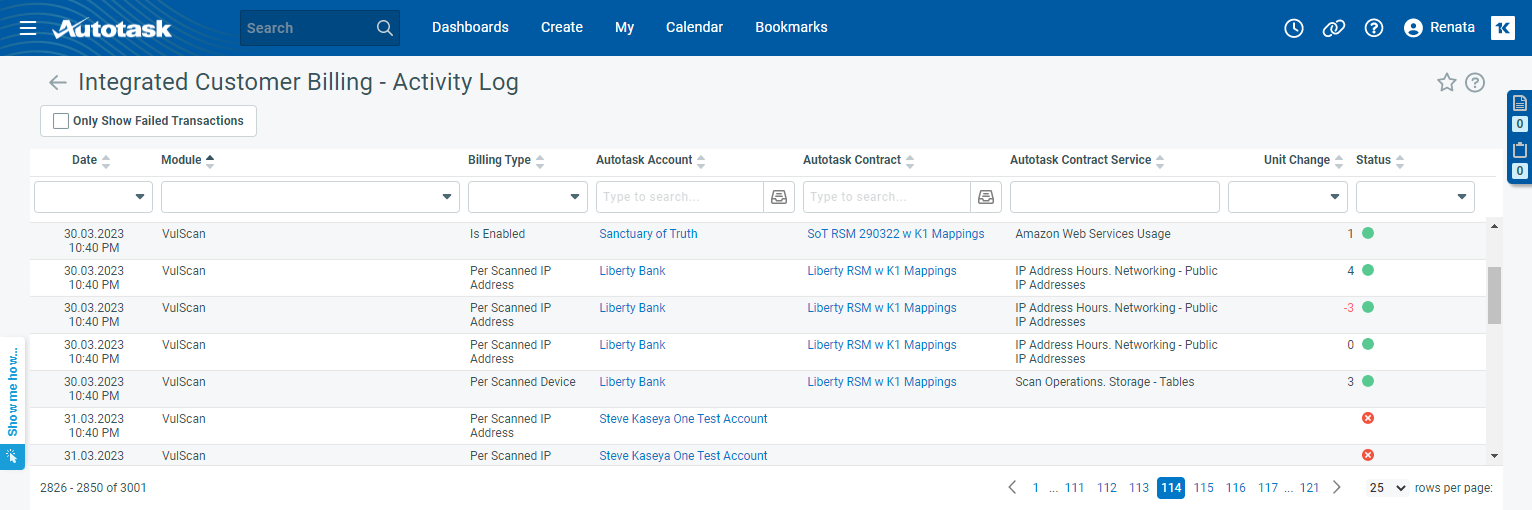Image resolution: width=1532 pixels, height=510 pixels.
Task: Go back using the left arrow
Action: point(58,83)
